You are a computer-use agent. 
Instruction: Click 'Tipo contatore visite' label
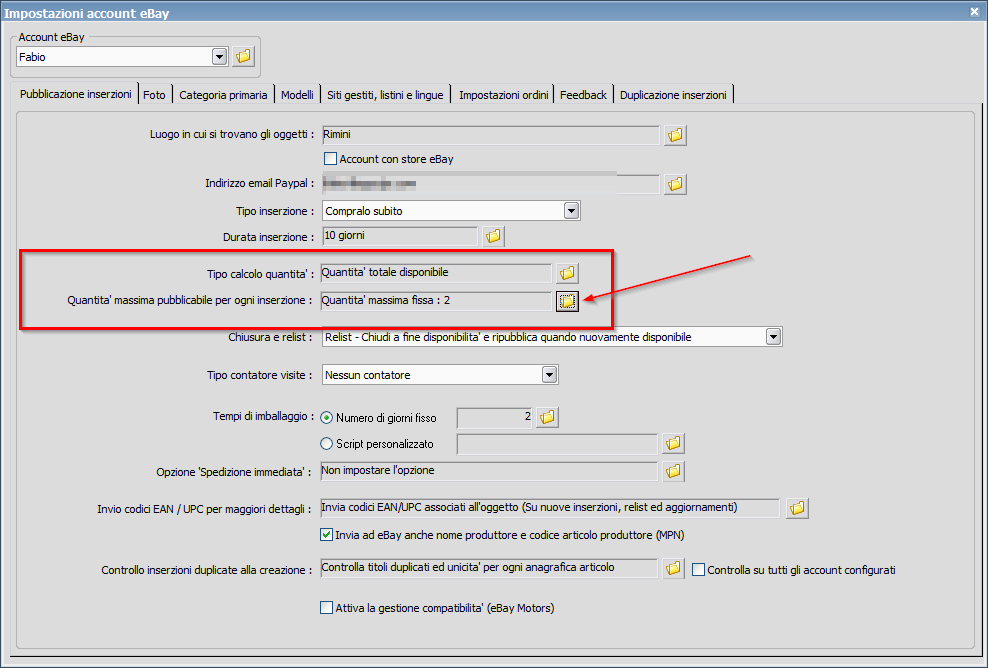pyautogui.click(x=260, y=375)
